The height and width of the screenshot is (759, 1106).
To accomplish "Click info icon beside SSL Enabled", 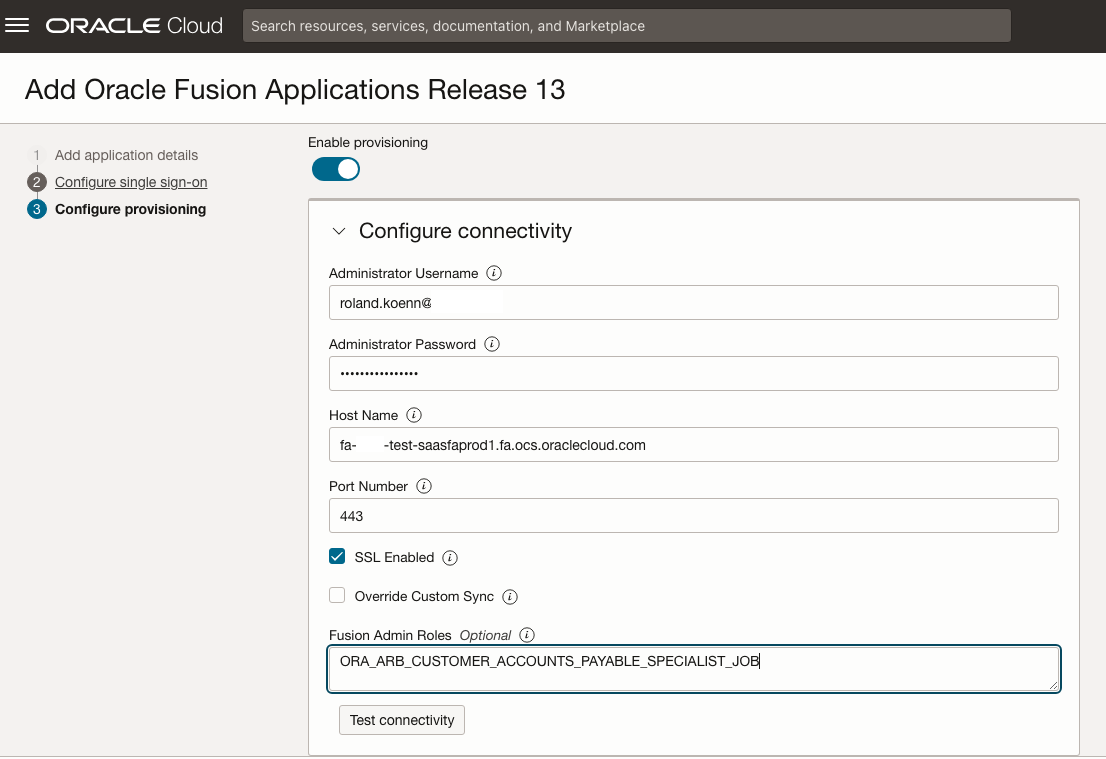I will coord(450,557).
